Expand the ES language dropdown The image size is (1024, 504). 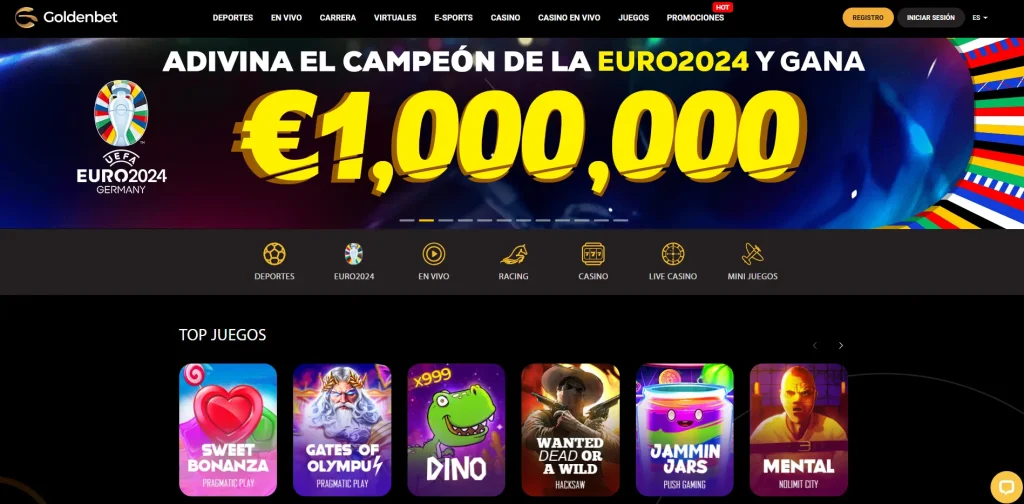click(x=980, y=18)
